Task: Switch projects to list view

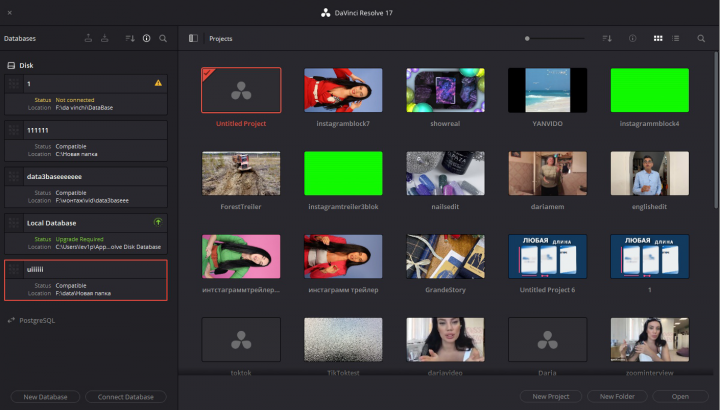Action: 675,39
